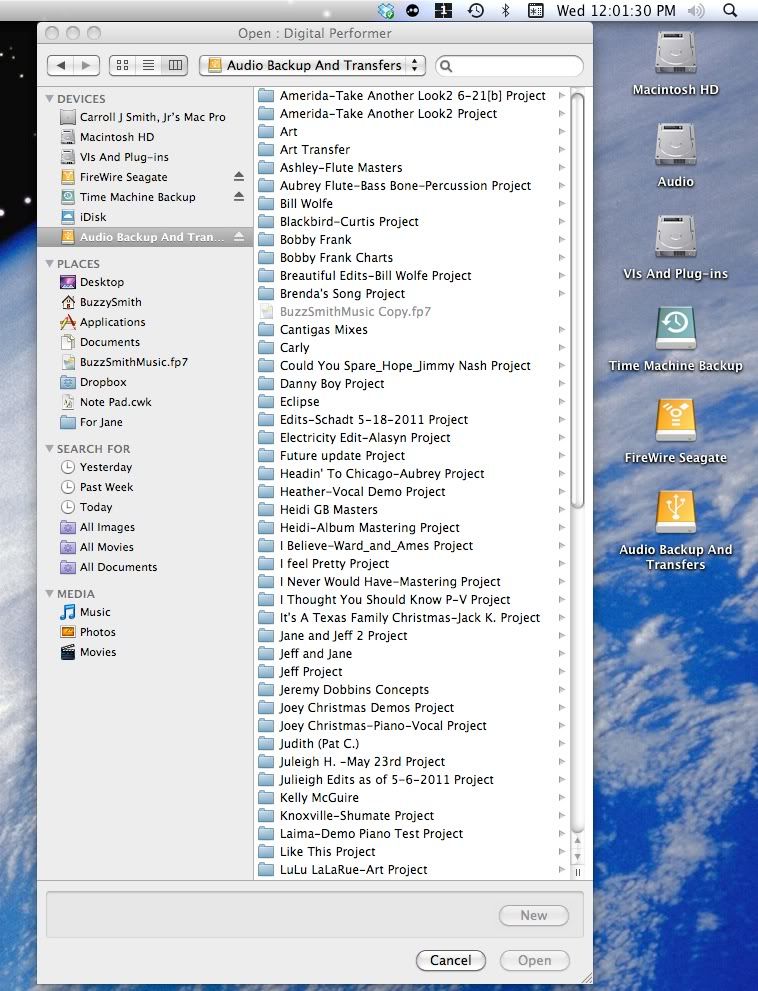Click the scroll down arrow
This screenshot has width=758, height=991.
577,857
